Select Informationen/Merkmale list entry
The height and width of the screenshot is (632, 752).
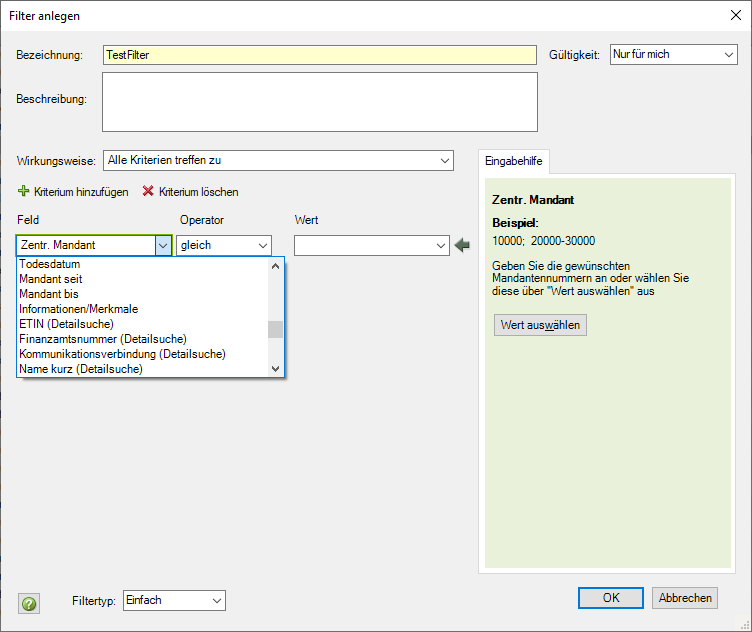click(78, 309)
